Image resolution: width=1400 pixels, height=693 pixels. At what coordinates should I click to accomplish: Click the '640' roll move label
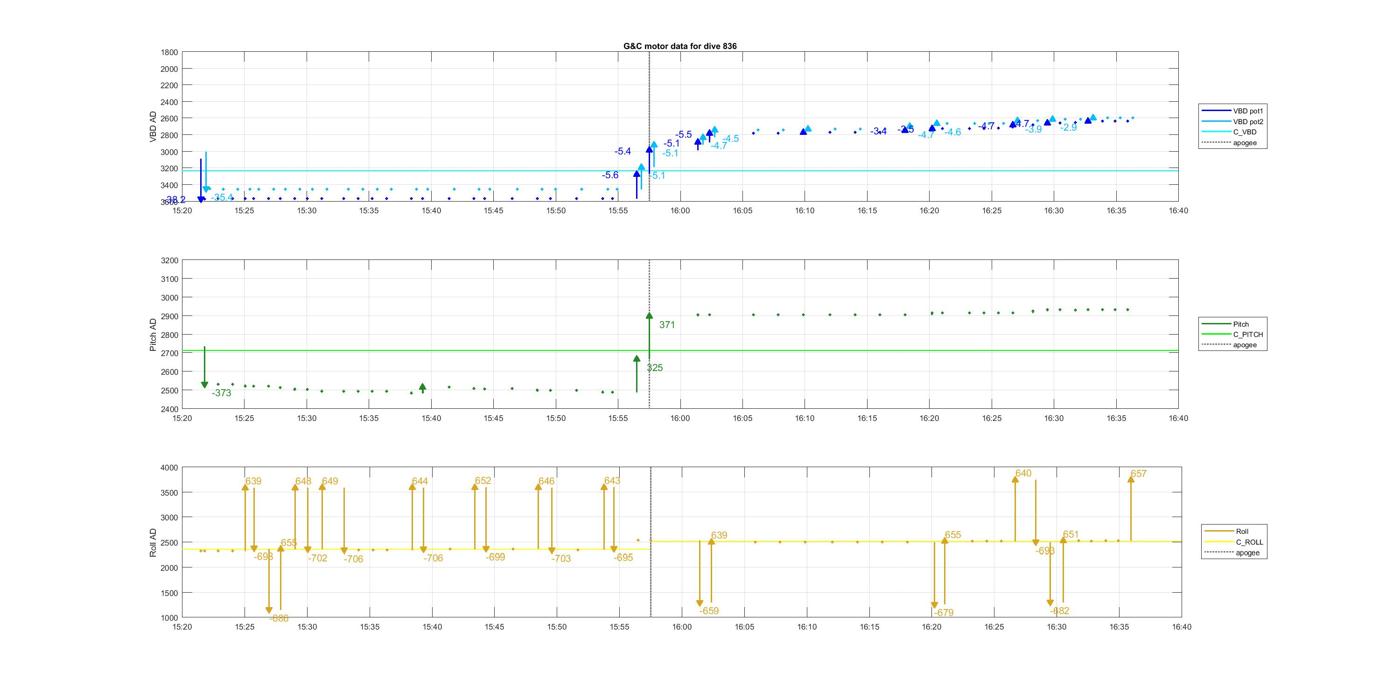[x=1023, y=474]
